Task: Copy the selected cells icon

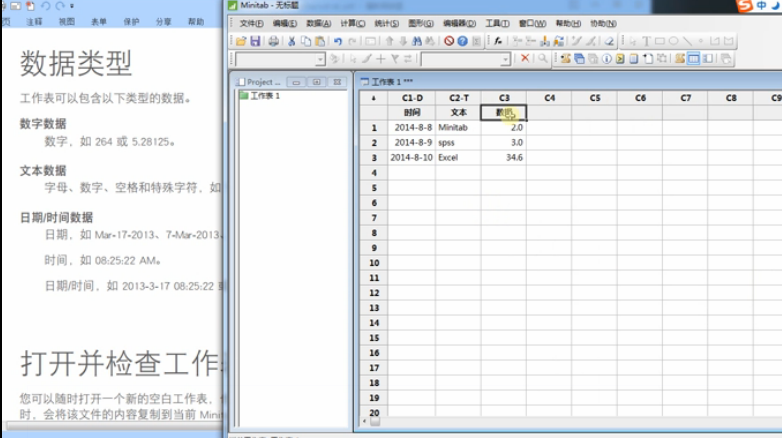Action: (x=306, y=41)
